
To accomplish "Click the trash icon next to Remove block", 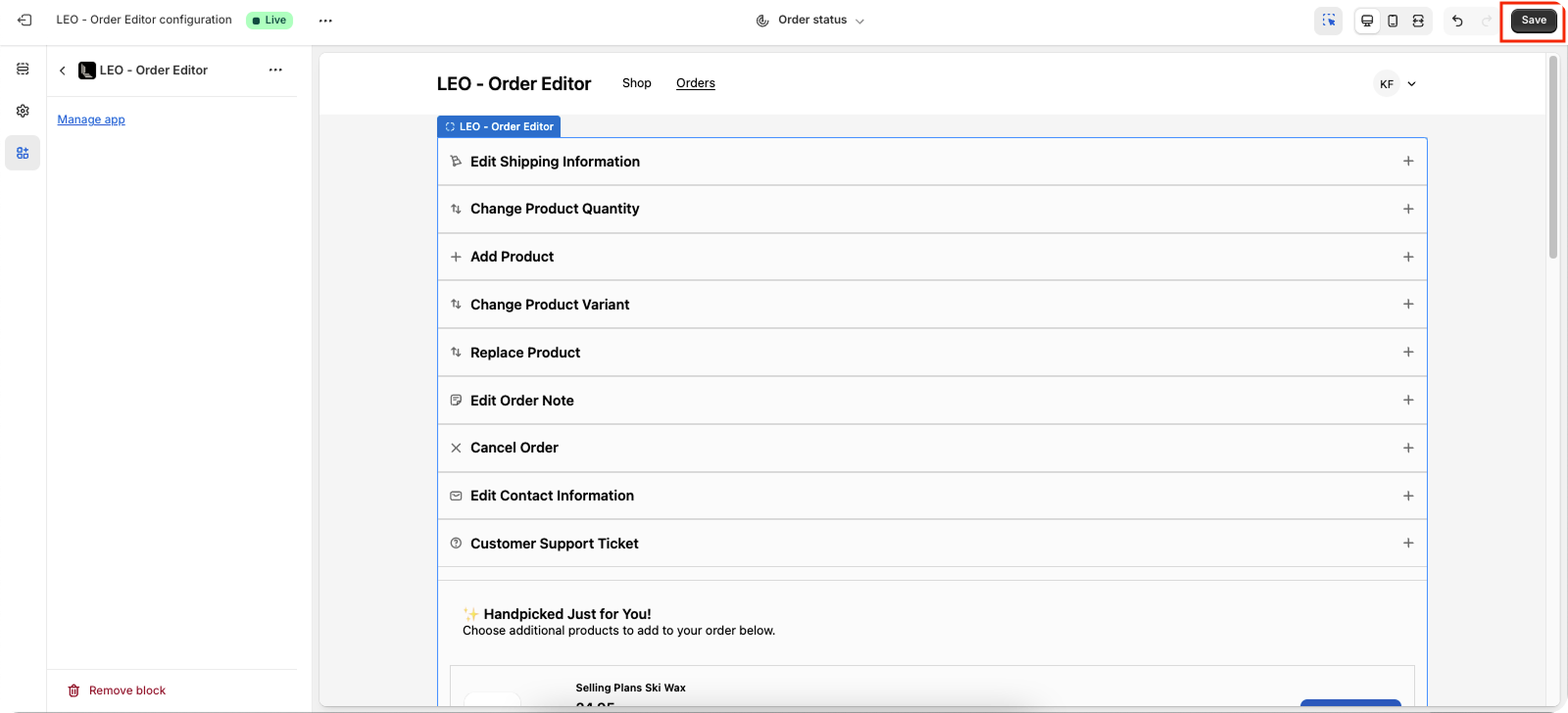I will pos(73,690).
